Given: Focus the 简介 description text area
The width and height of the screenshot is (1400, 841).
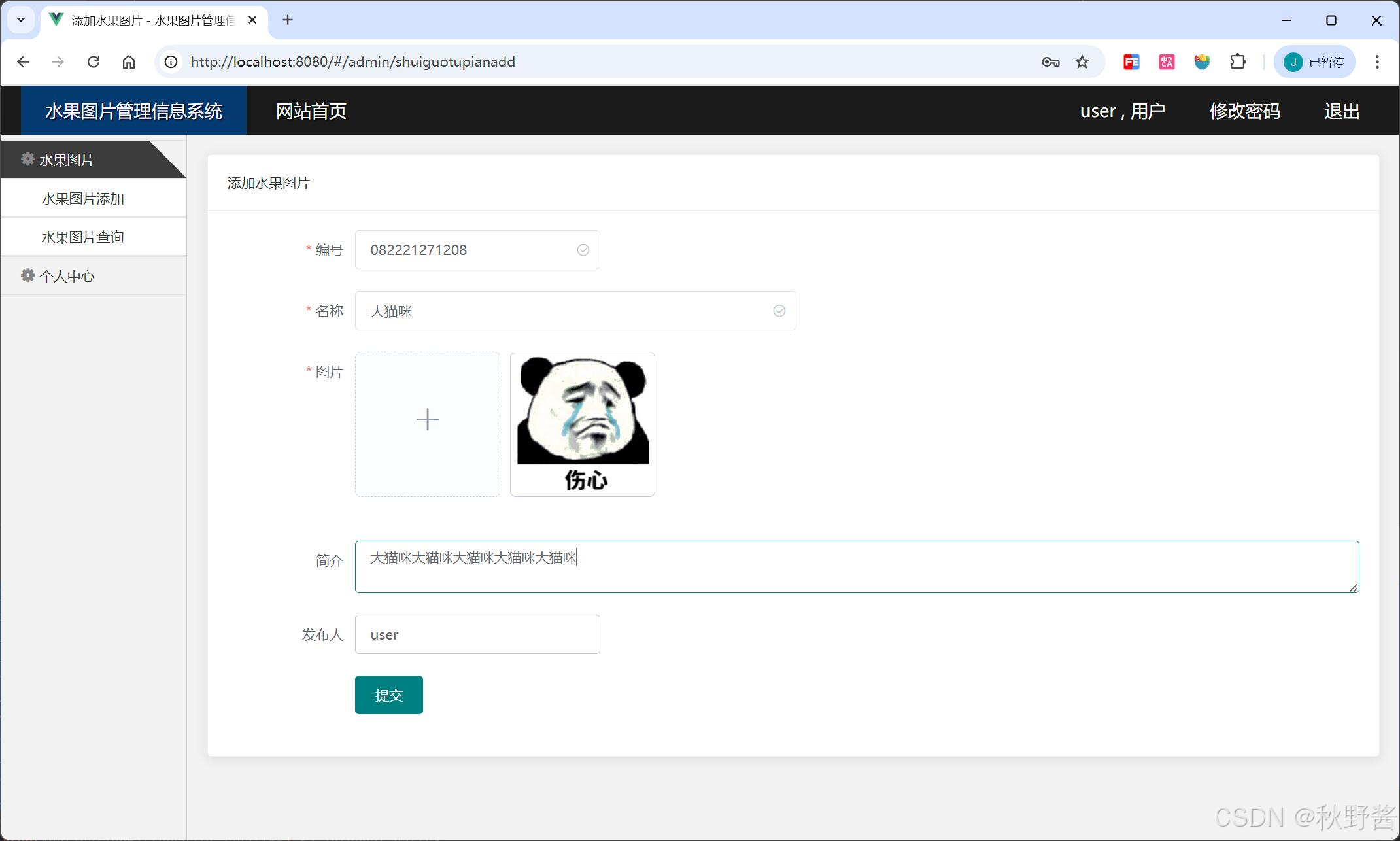Looking at the screenshot, I should [x=857, y=567].
